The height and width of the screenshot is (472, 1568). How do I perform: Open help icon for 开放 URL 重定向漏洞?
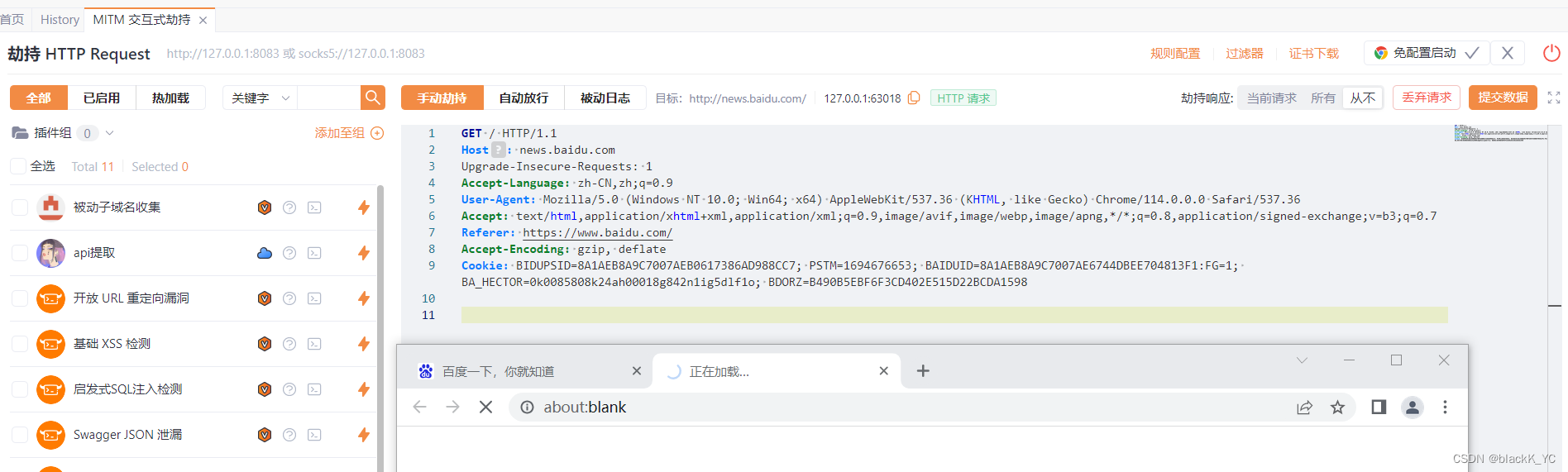coord(289,298)
